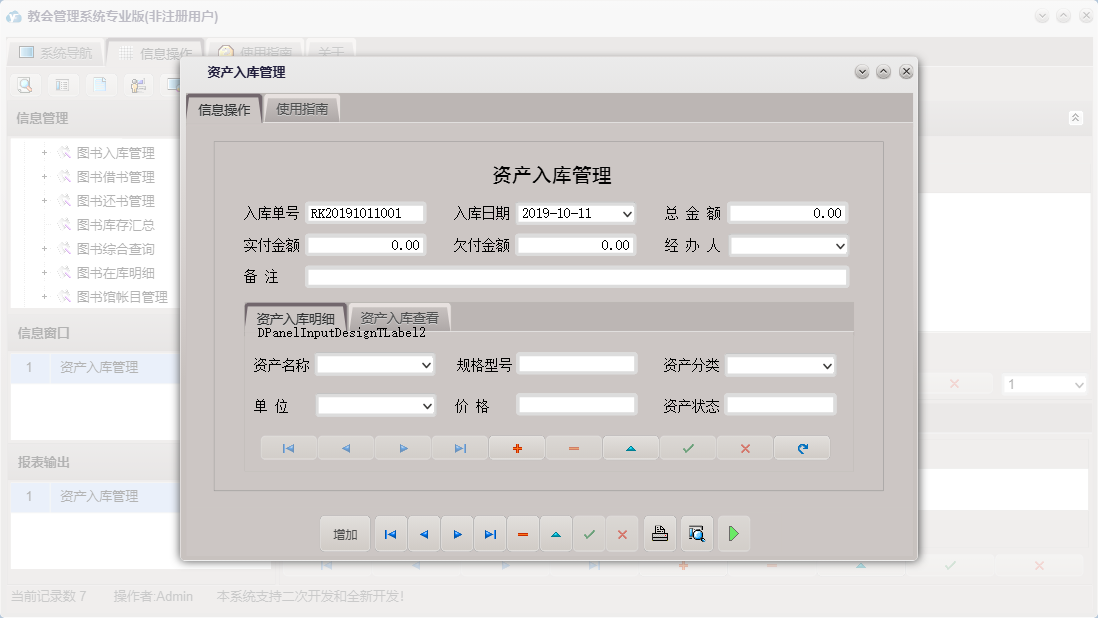The width and height of the screenshot is (1098, 618).
Task: Open print preview via the magnifier-printer icon
Action: pos(697,533)
